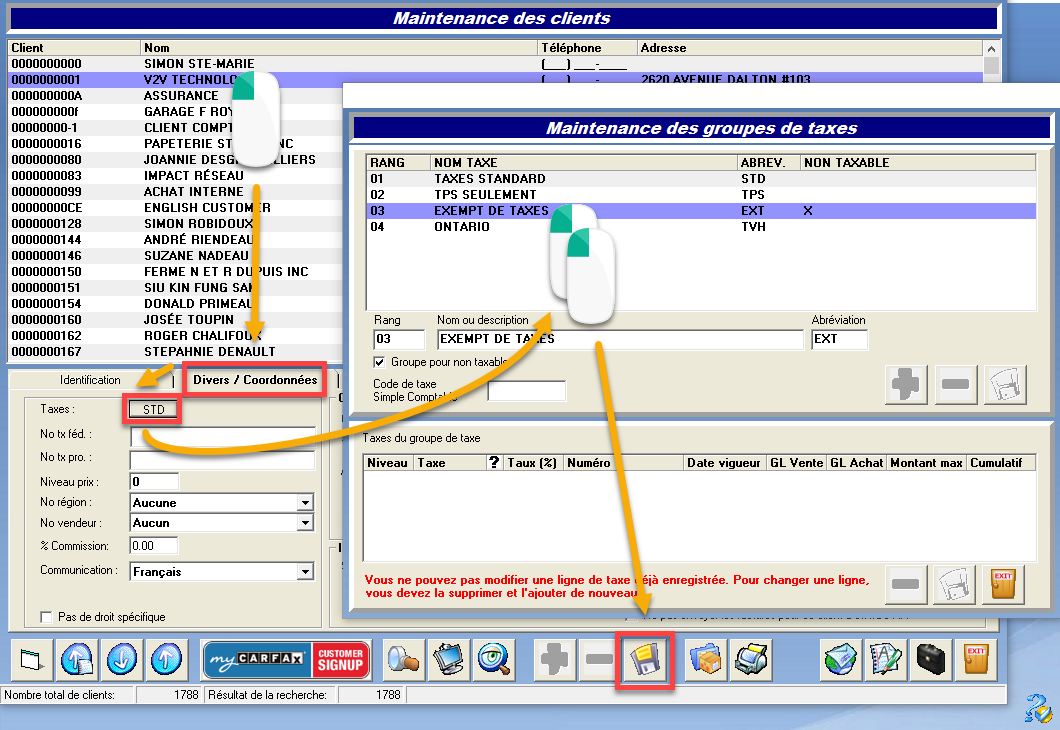Toggle the Pas de droit spécifique checkbox
Image resolution: width=1060 pixels, height=730 pixels.
[x=46, y=616]
